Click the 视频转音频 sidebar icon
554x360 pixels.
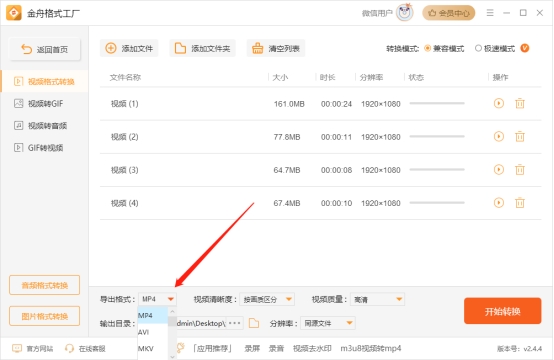[x=18, y=125]
